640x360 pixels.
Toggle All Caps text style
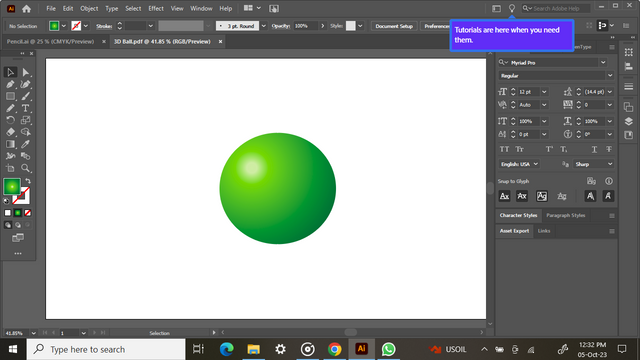(504, 149)
